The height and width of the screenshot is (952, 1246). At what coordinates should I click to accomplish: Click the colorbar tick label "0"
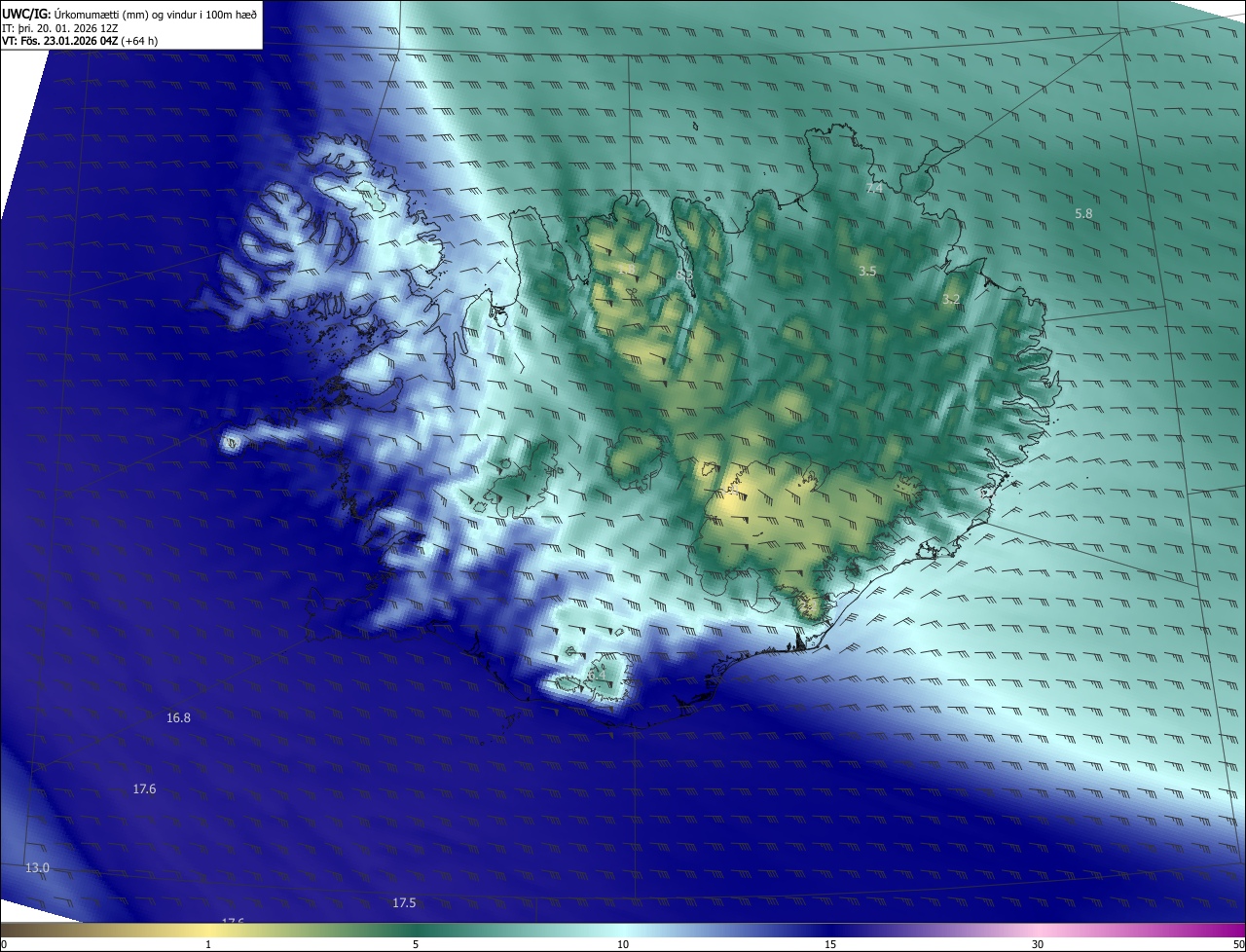[x=4, y=944]
